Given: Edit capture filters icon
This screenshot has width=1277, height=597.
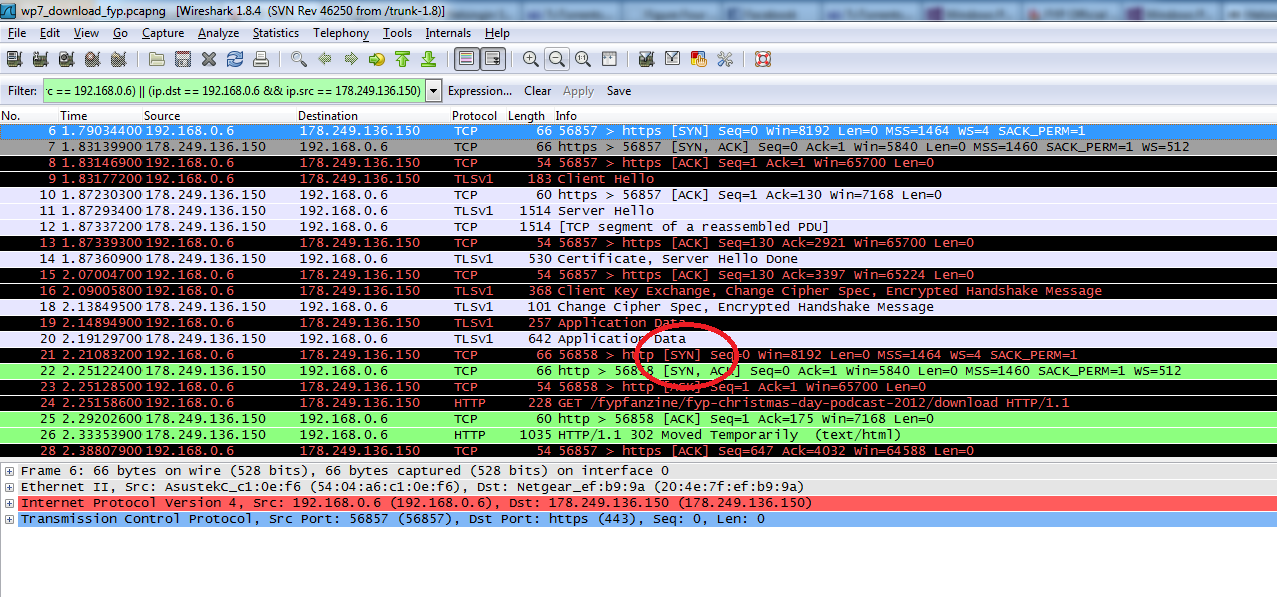Looking at the screenshot, I should [647, 59].
